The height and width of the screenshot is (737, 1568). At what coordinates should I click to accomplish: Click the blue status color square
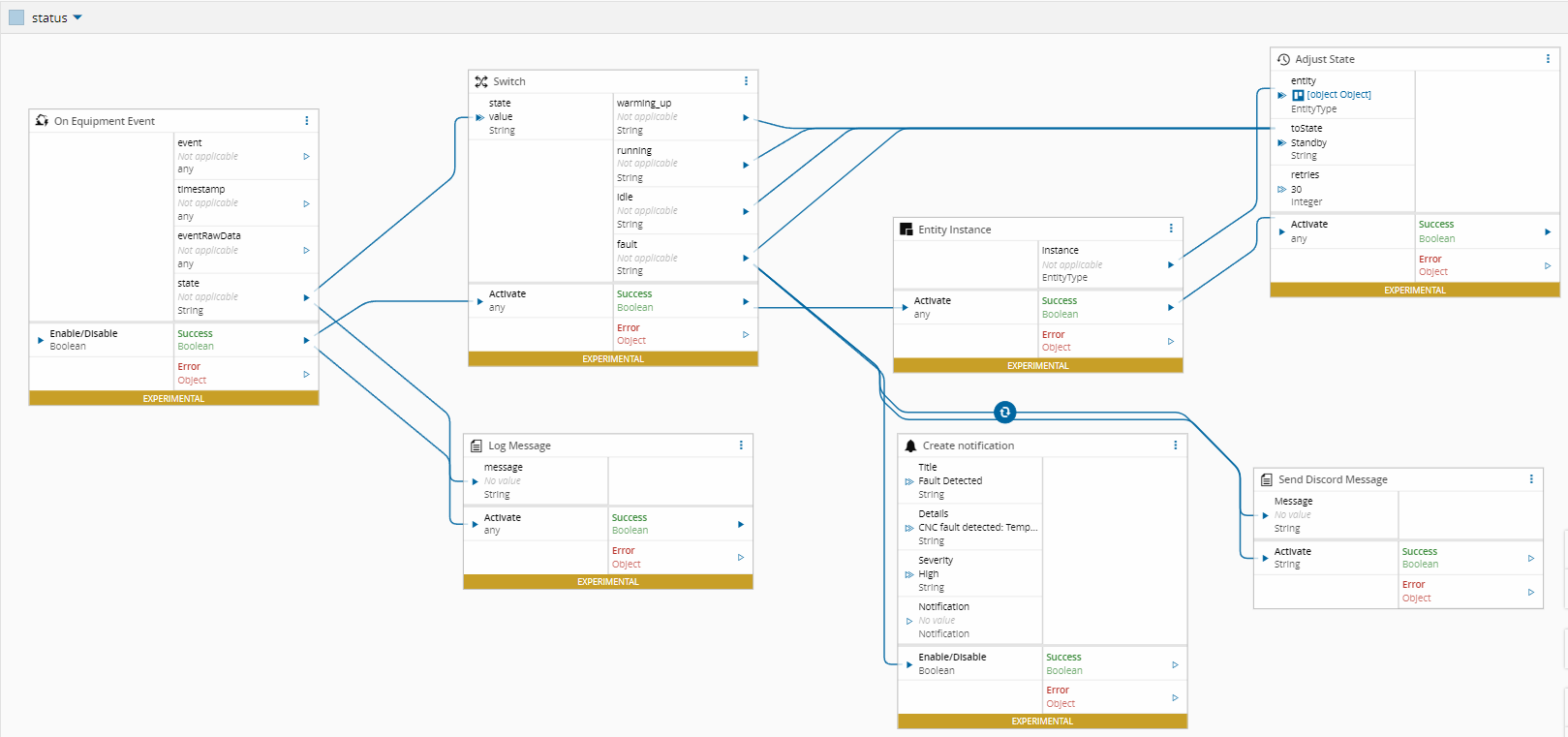[x=16, y=17]
